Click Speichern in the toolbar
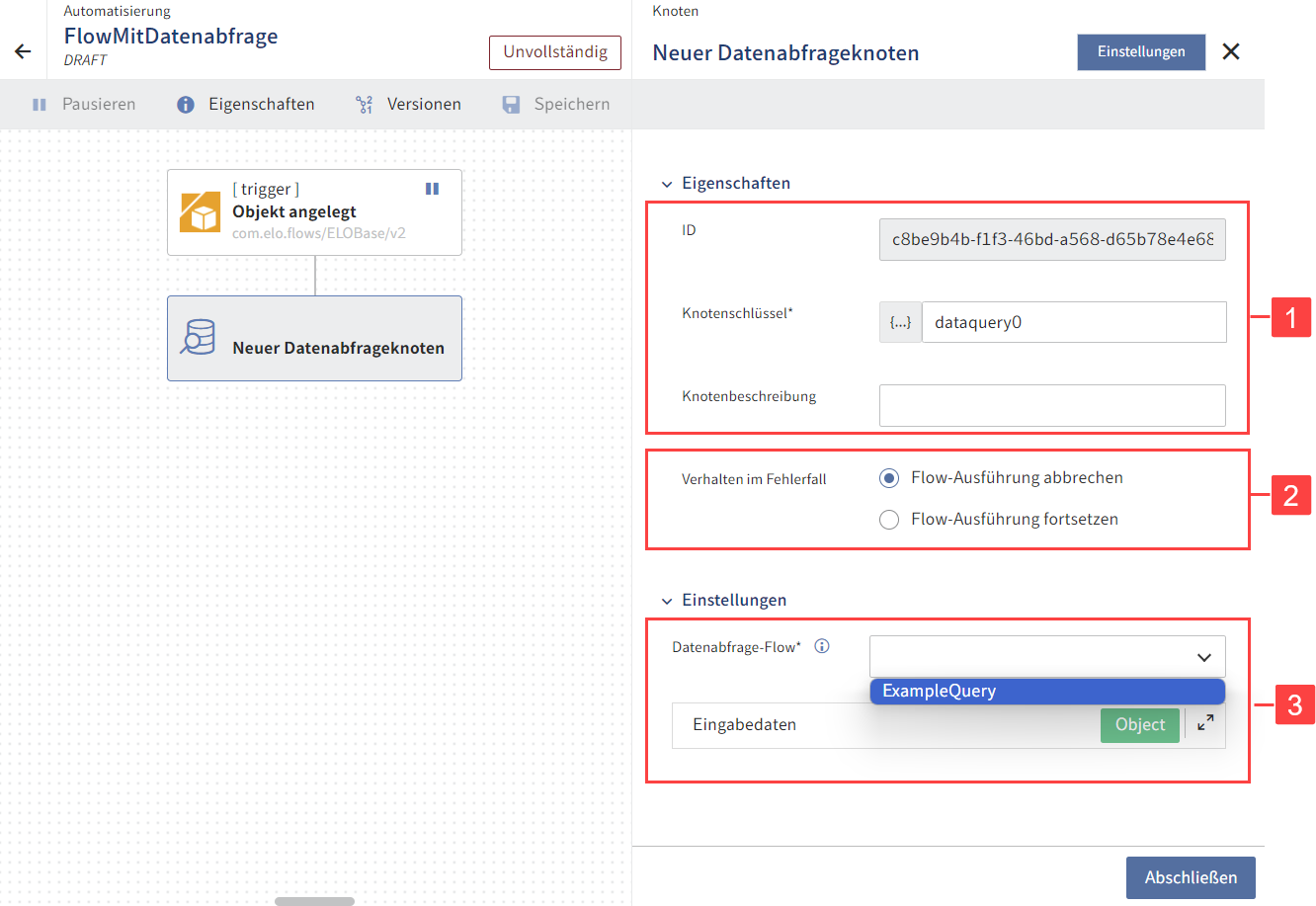 (x=556, y=104)
